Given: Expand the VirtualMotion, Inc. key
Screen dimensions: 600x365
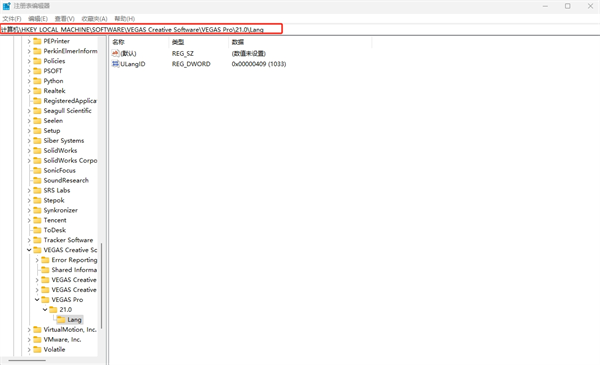Looking at the screenshot, I should point(29,329).
